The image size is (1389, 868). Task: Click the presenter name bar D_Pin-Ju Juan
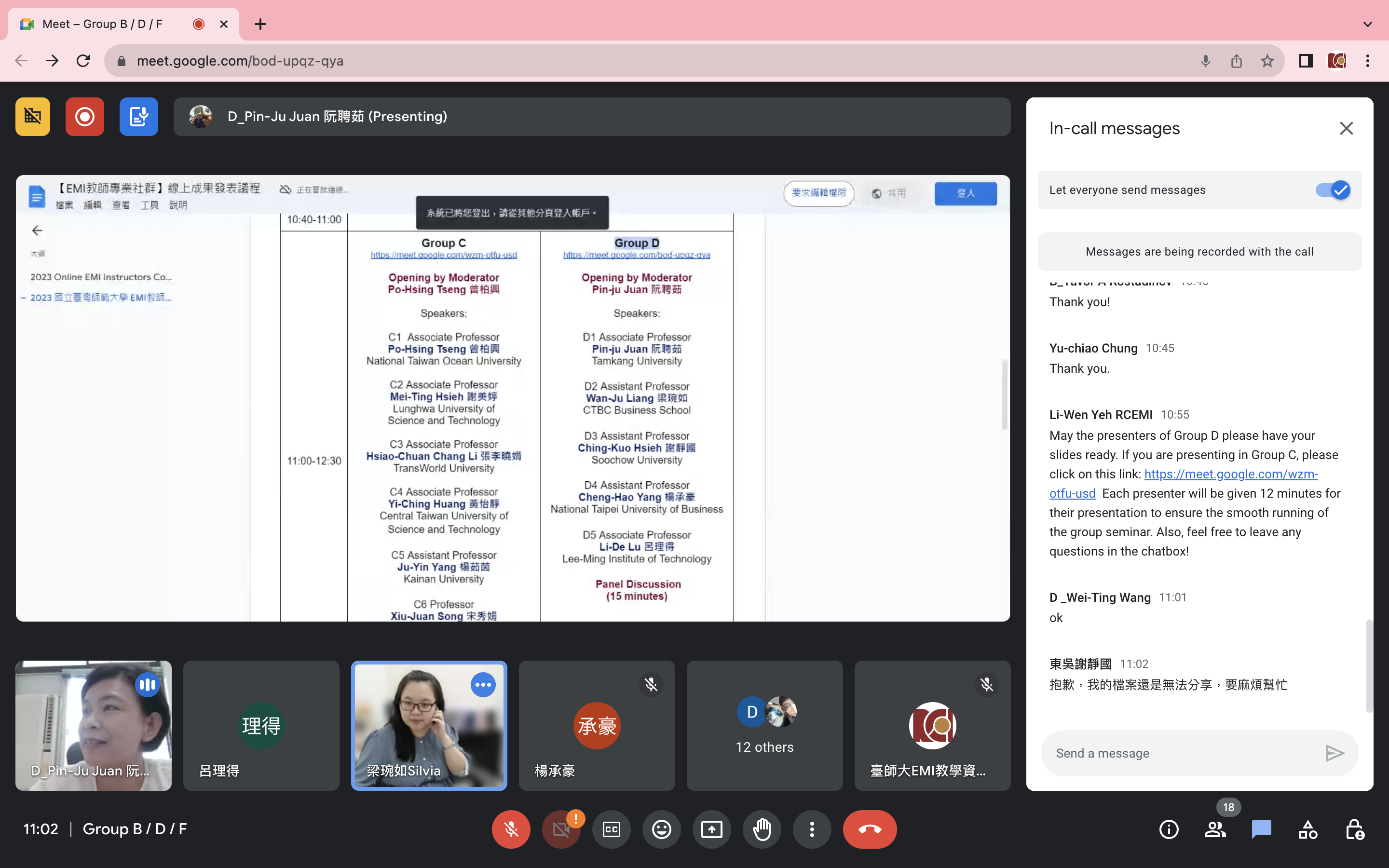592,117
